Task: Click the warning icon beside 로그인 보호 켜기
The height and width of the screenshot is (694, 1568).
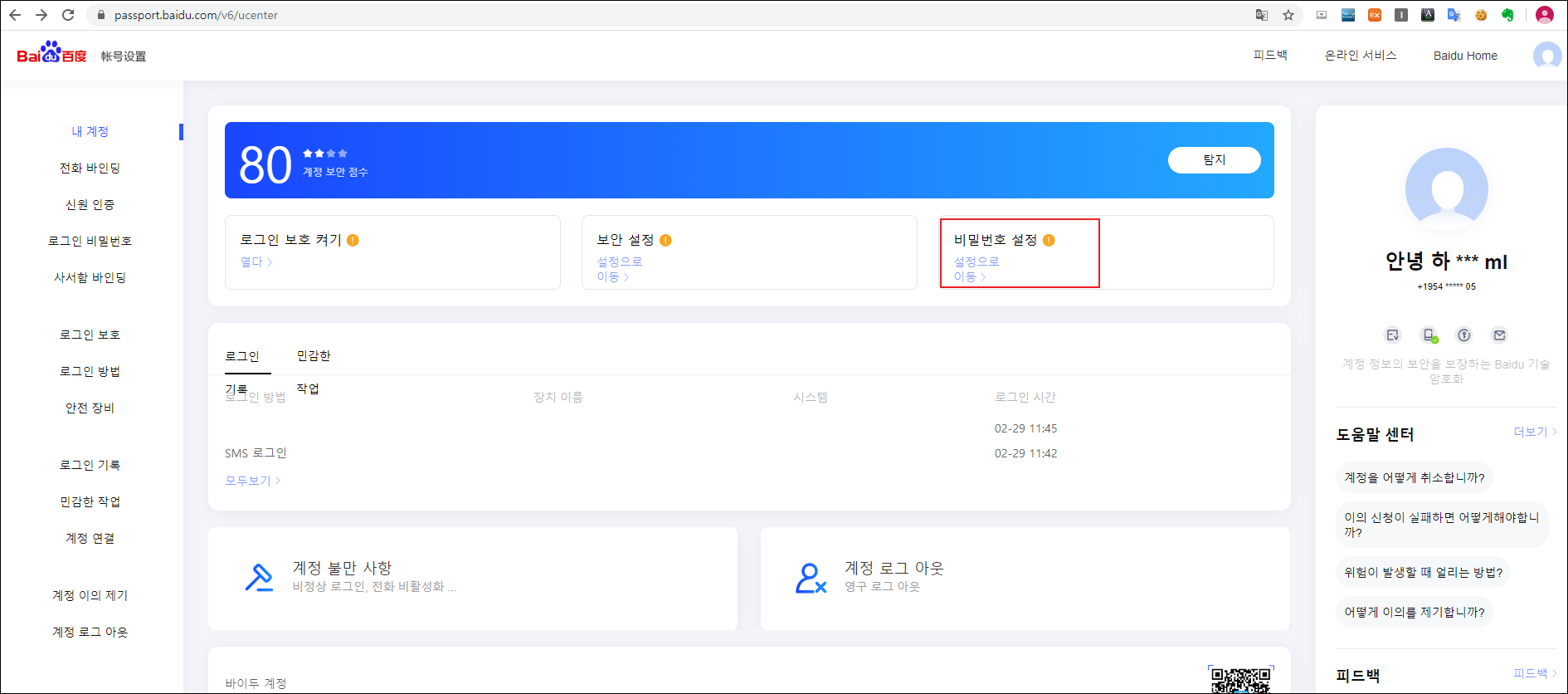Action: [353, 240]
